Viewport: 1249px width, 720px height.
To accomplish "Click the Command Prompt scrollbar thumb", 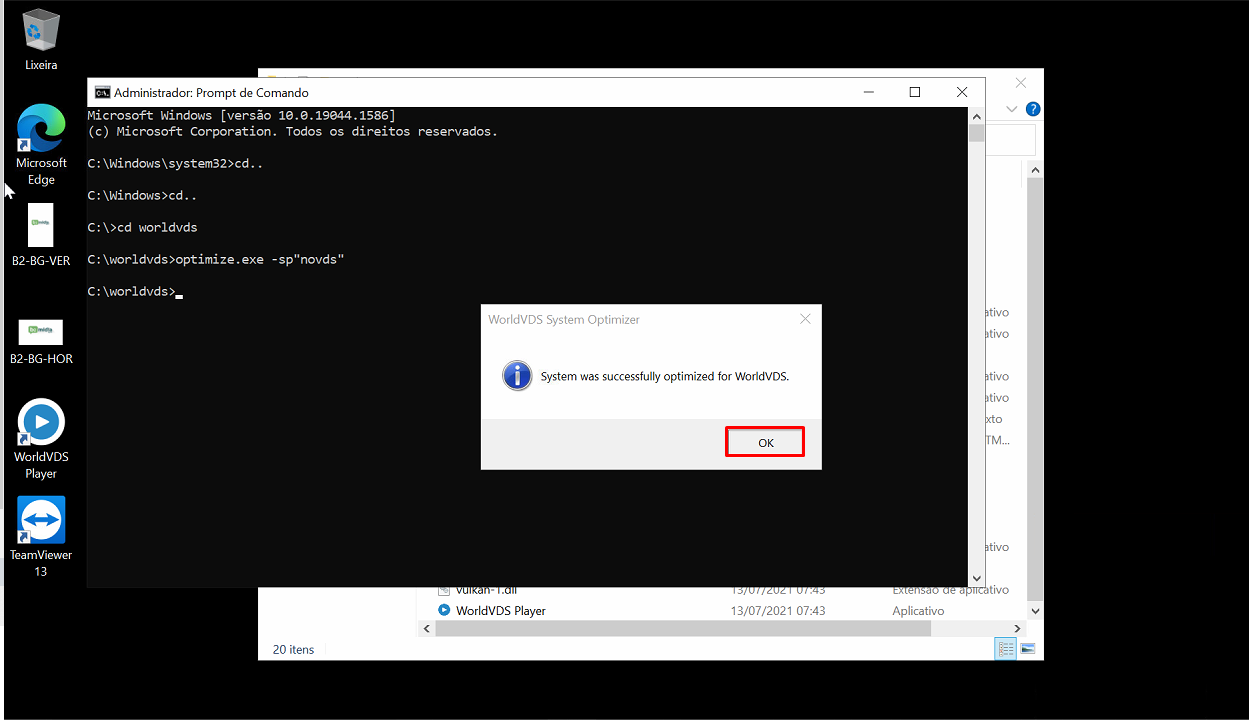I will (x=976, y=134).
